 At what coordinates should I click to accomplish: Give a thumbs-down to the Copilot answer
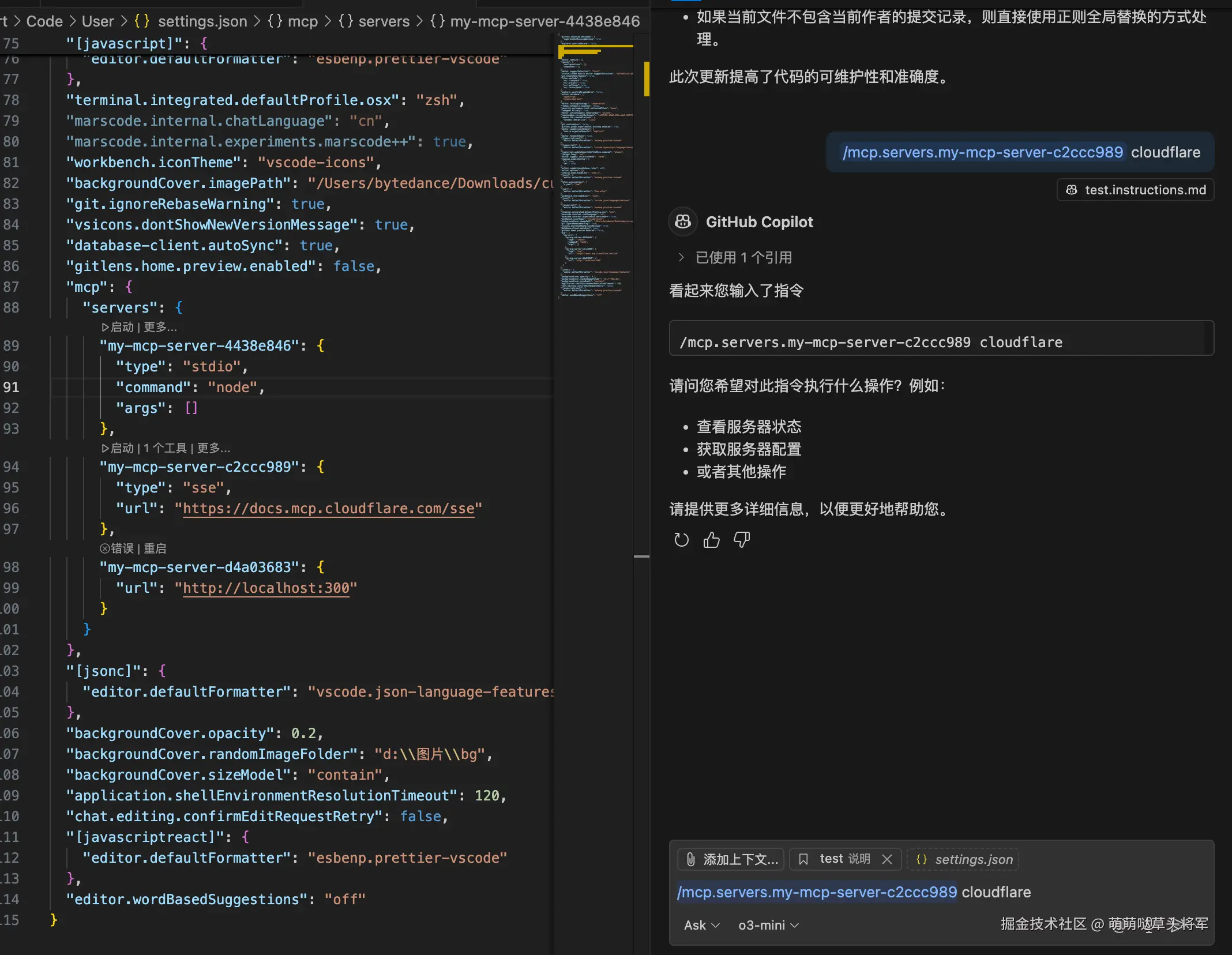(x=741, y=540)
